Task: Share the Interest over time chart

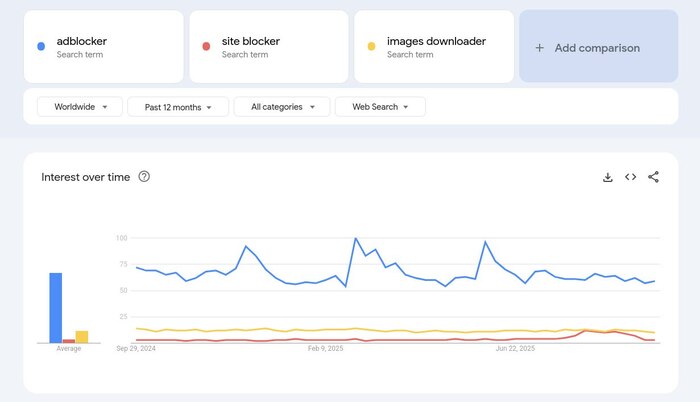Action: click(653, 177)
